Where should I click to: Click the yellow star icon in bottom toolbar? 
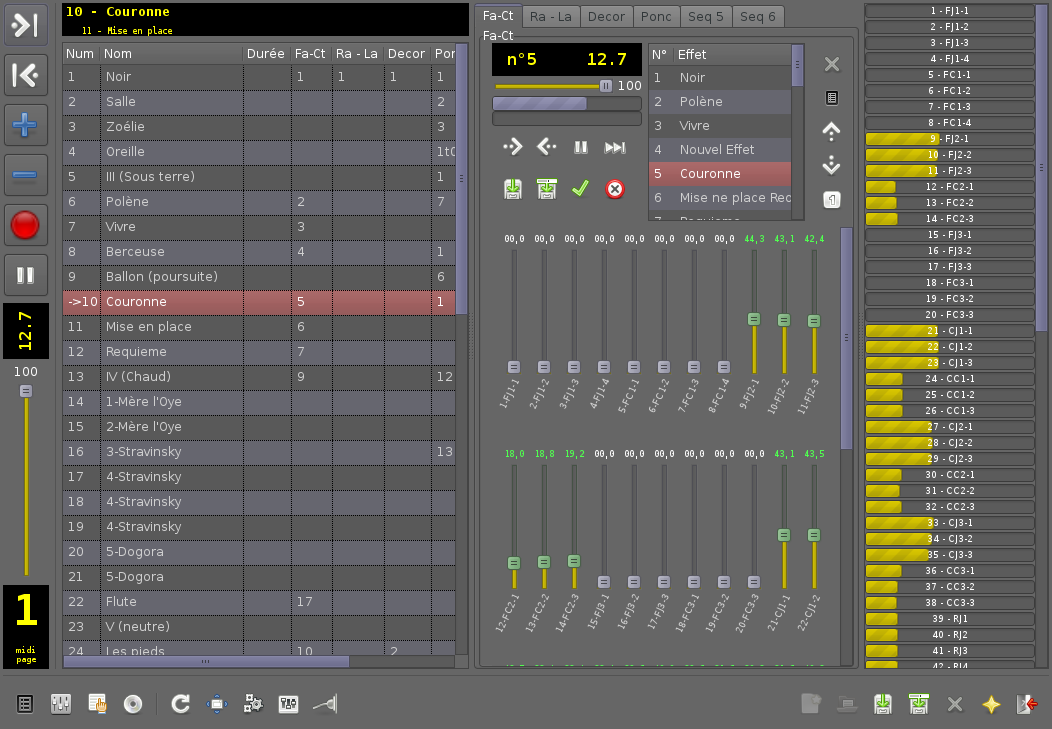click(990, 704)
